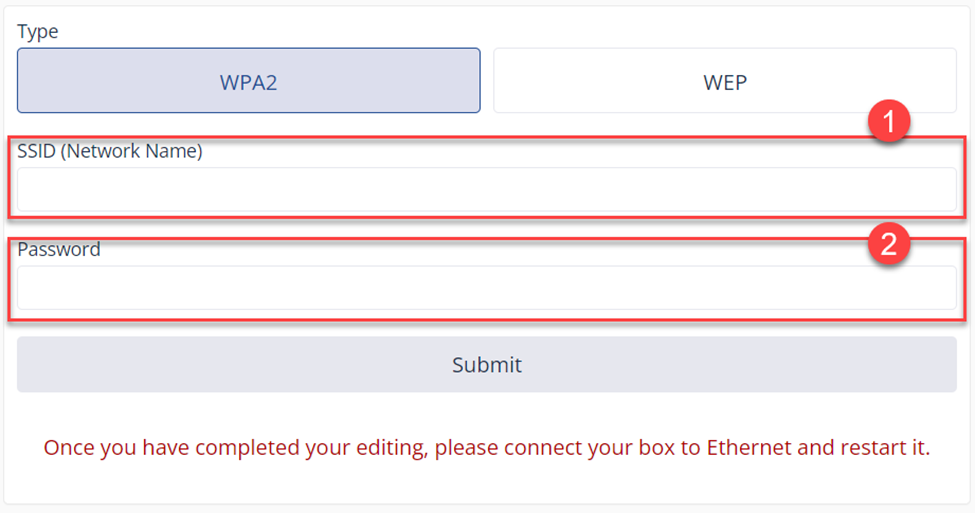Click the "Type" label text

point(38,32)
